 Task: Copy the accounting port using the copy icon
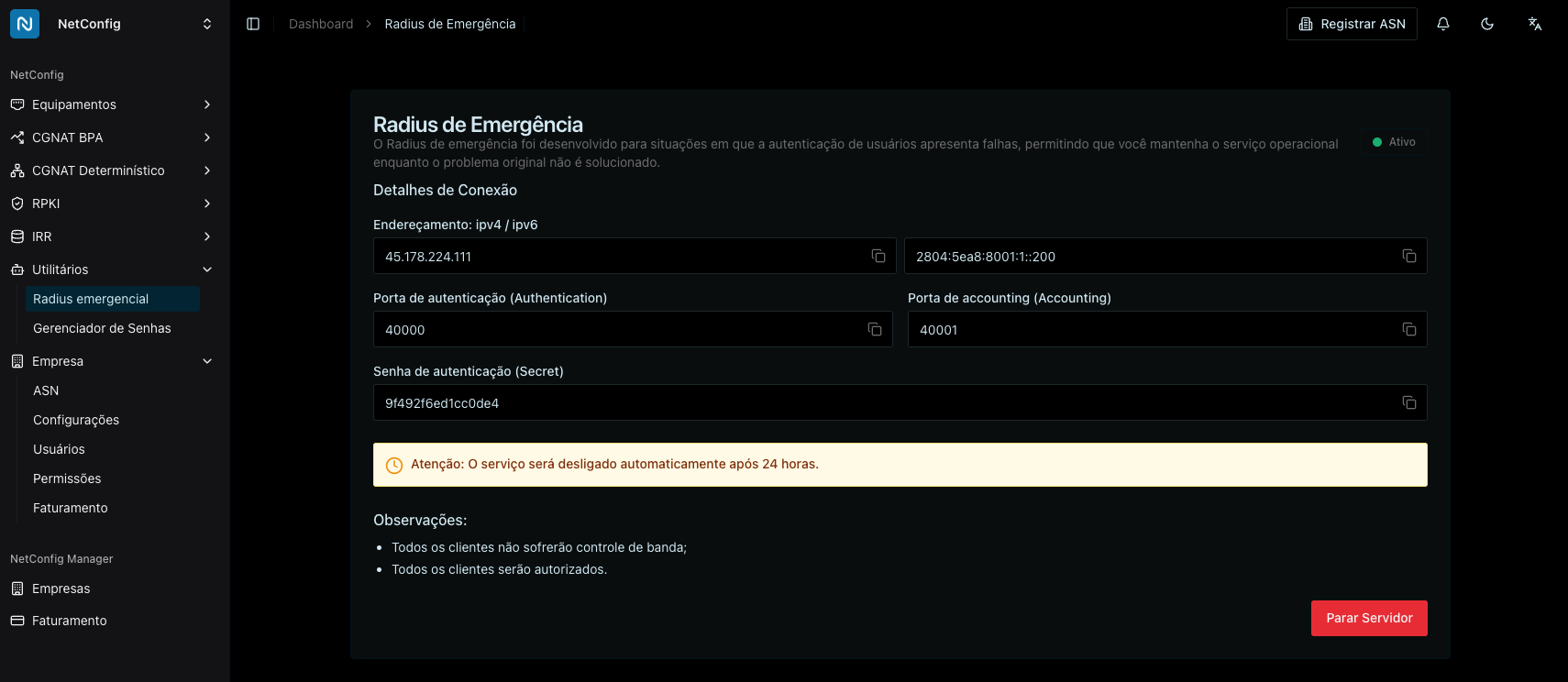click(1409, 329)
